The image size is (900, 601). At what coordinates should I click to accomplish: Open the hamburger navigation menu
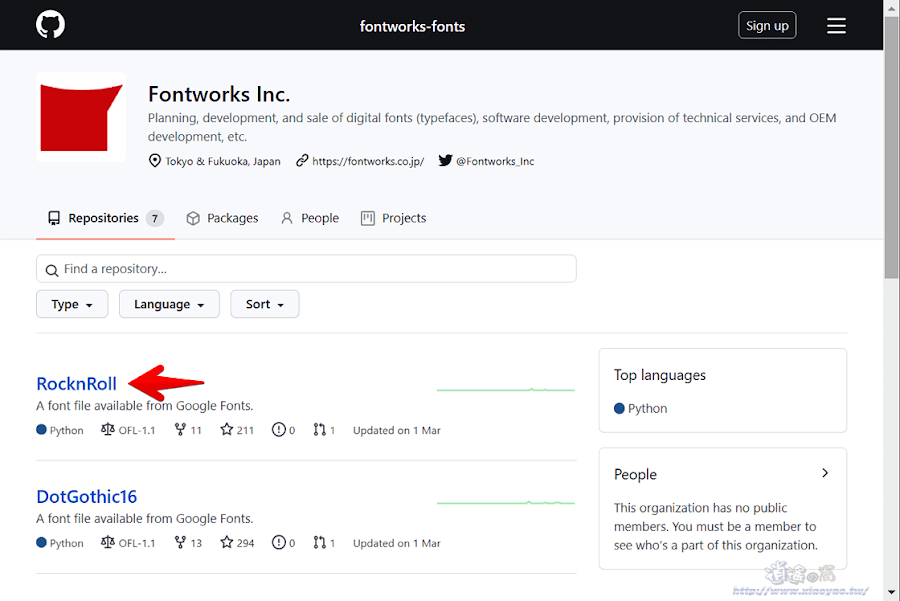pos(836,26)
